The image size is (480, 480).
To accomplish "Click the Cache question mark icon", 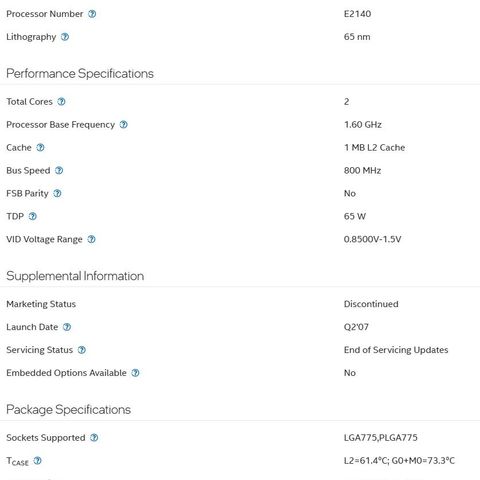I will [x=40, y=147].
